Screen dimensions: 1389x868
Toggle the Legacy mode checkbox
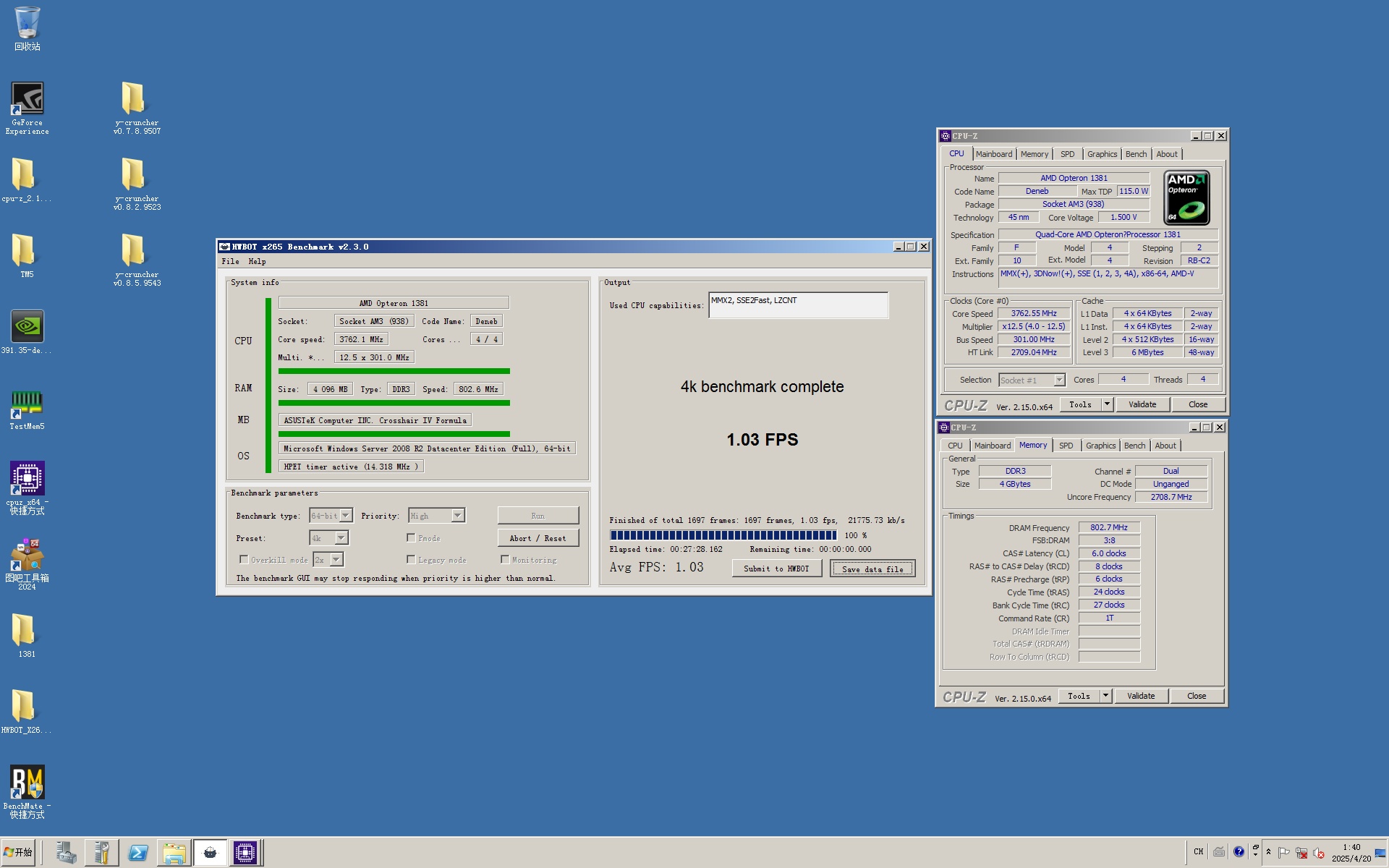pos(411,559)
